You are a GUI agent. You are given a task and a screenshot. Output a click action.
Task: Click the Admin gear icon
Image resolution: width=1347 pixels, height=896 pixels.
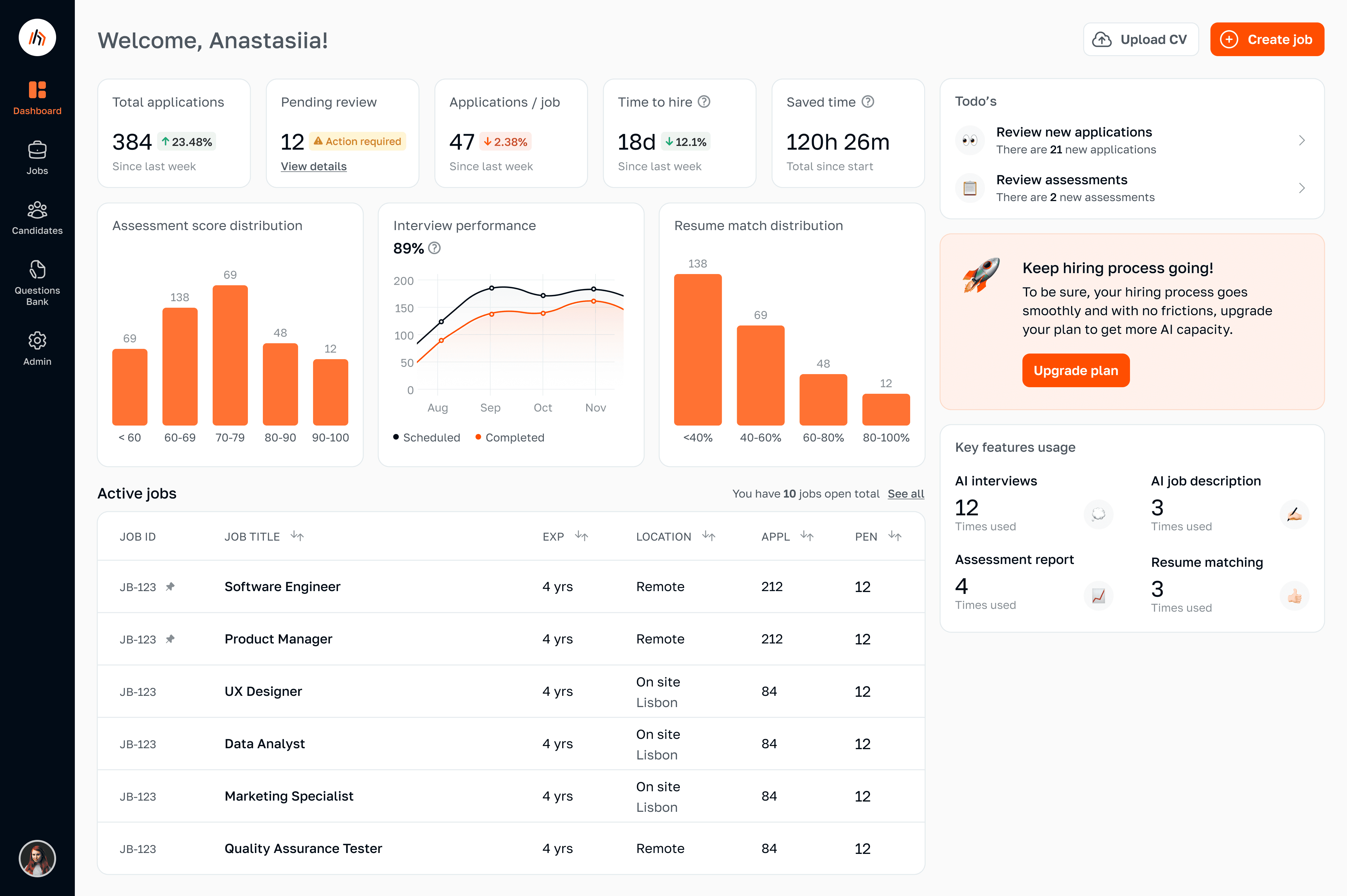37,340
